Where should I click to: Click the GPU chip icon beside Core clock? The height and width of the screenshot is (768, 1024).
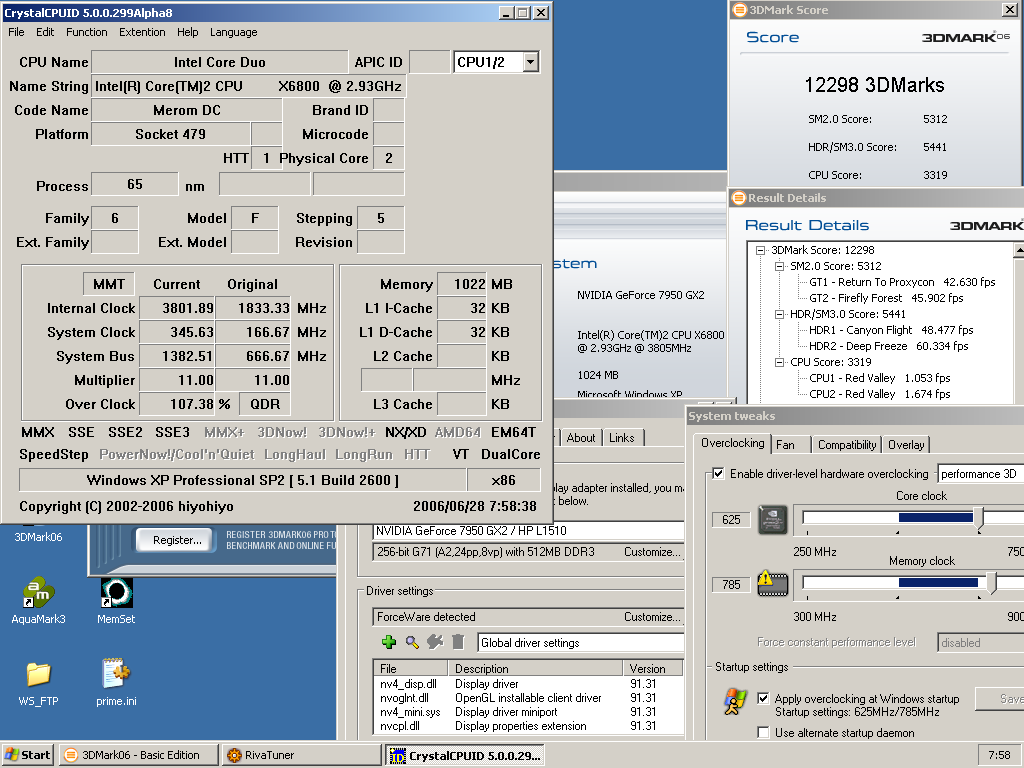pos(772,520)
